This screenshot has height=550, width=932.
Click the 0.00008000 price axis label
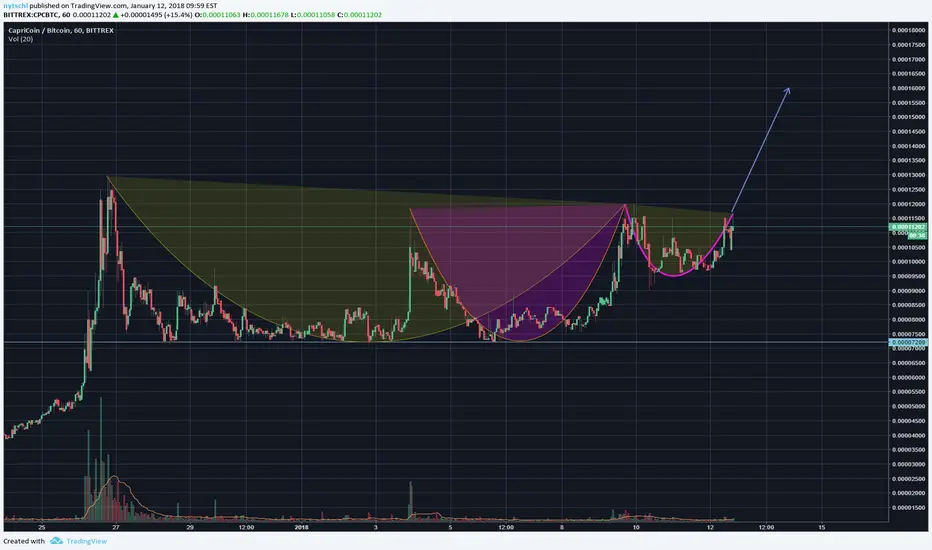coord(909,319)
